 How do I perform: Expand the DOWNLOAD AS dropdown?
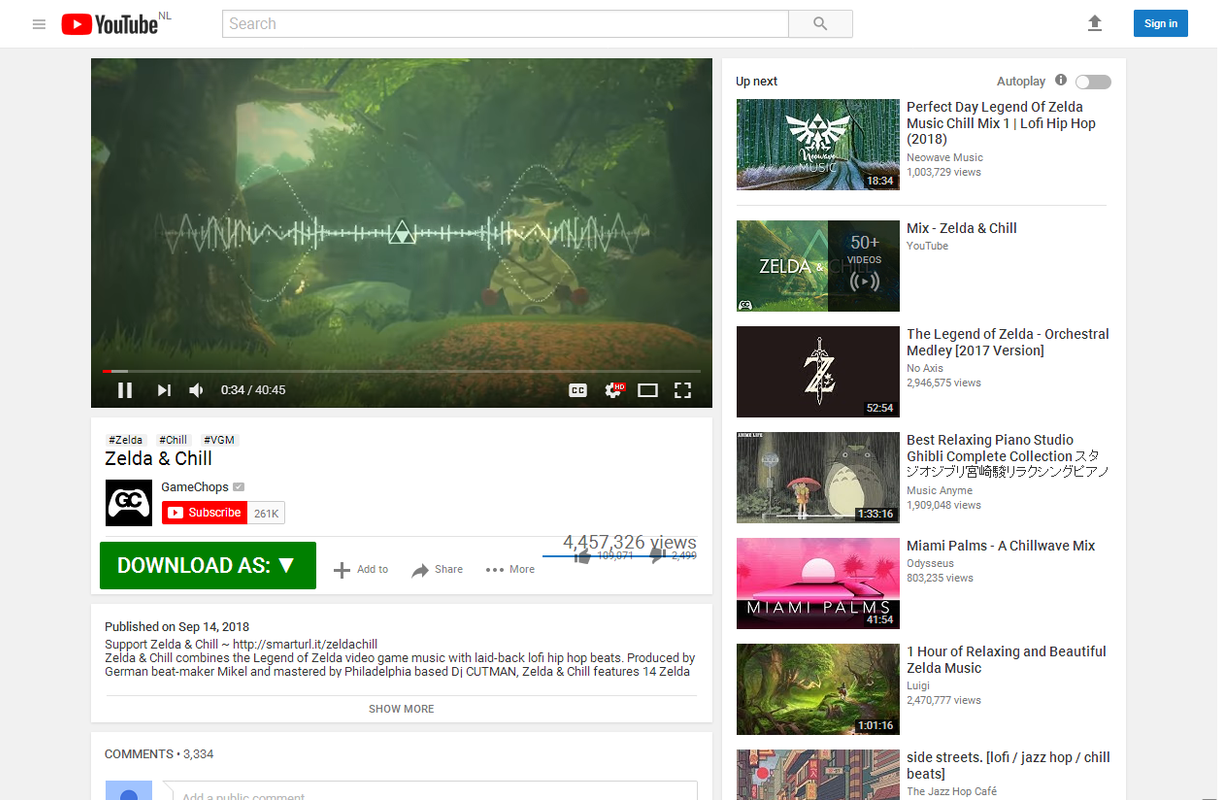click(208, 566)
